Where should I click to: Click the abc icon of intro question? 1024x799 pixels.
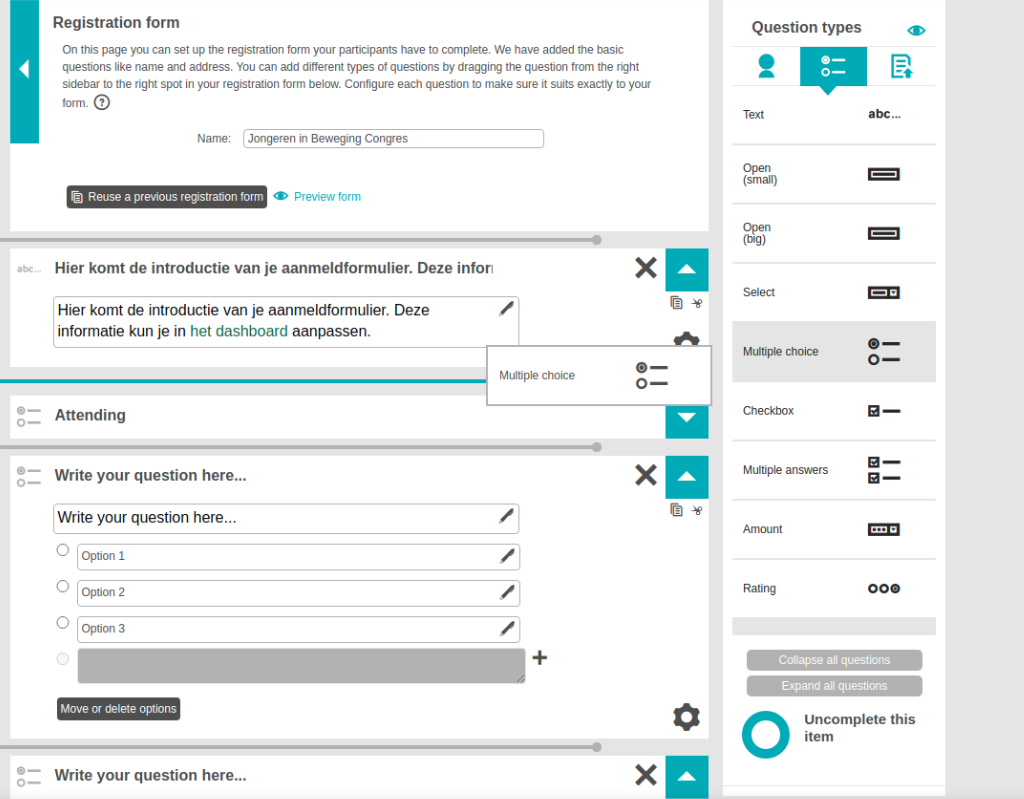click(x=29, y=269)
